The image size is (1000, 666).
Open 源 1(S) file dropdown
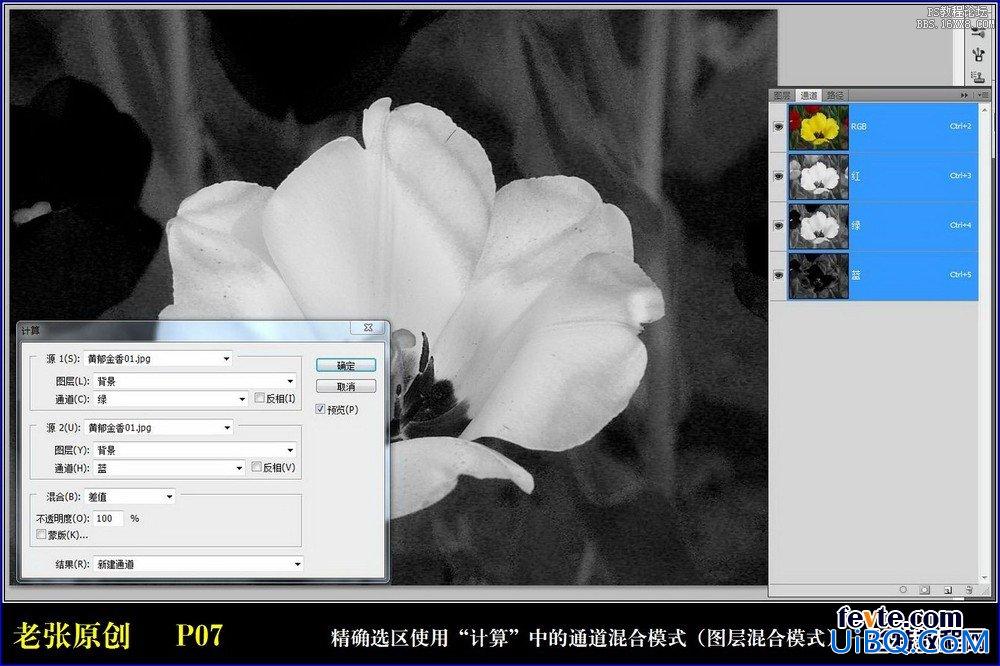click(x=158, y=359)
